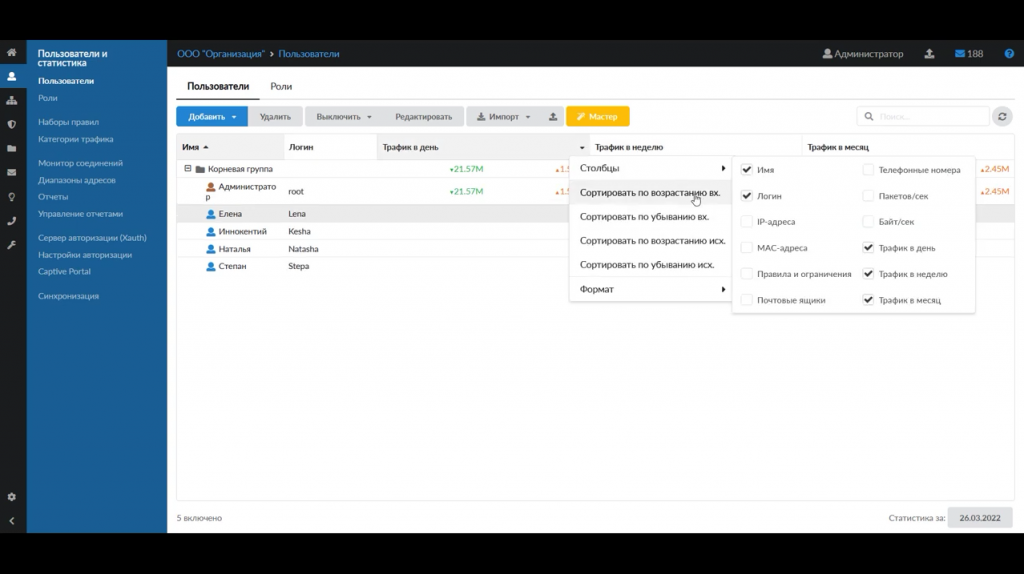Open the Добавить dropdown

tap(212, 116)
